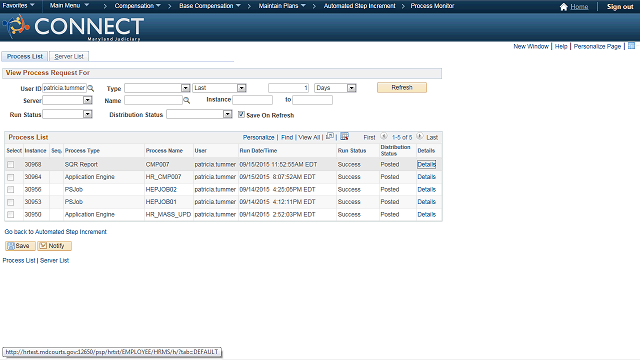Download process list grid to spreadsheet
The width and height of the screenshot is (640, 360).
(344, 136)
